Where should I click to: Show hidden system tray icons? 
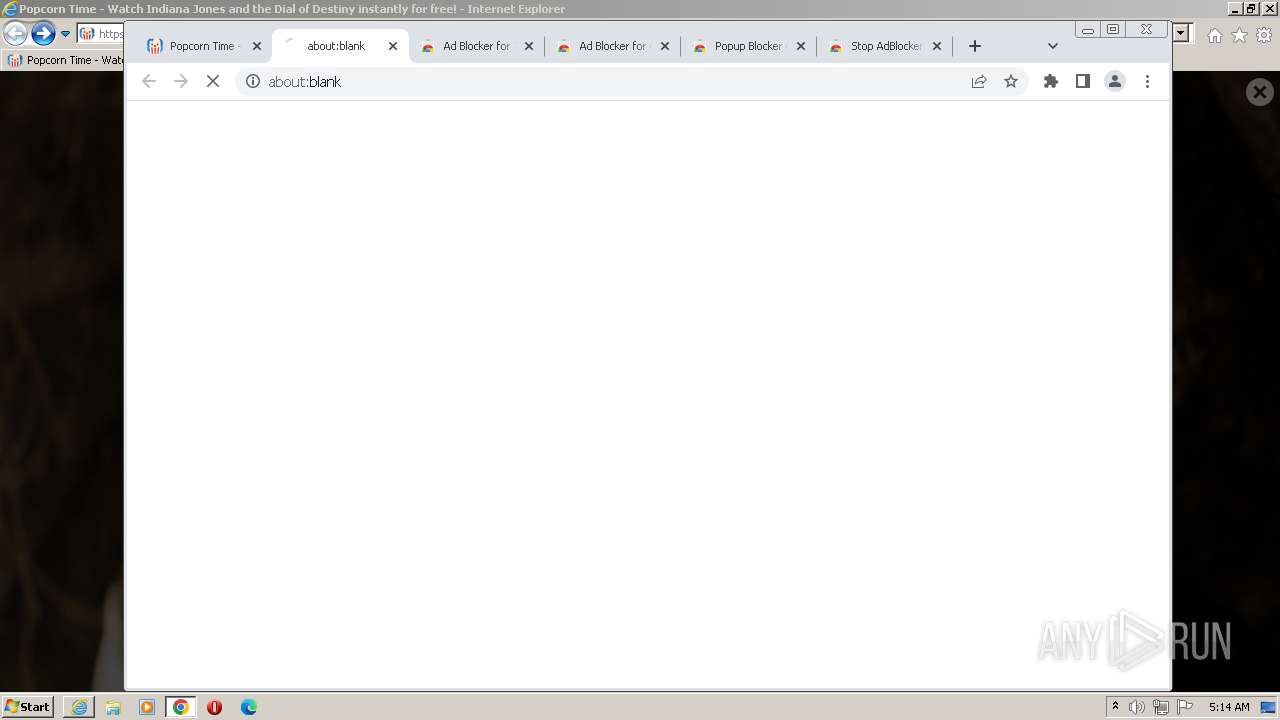coord(1115,707)
